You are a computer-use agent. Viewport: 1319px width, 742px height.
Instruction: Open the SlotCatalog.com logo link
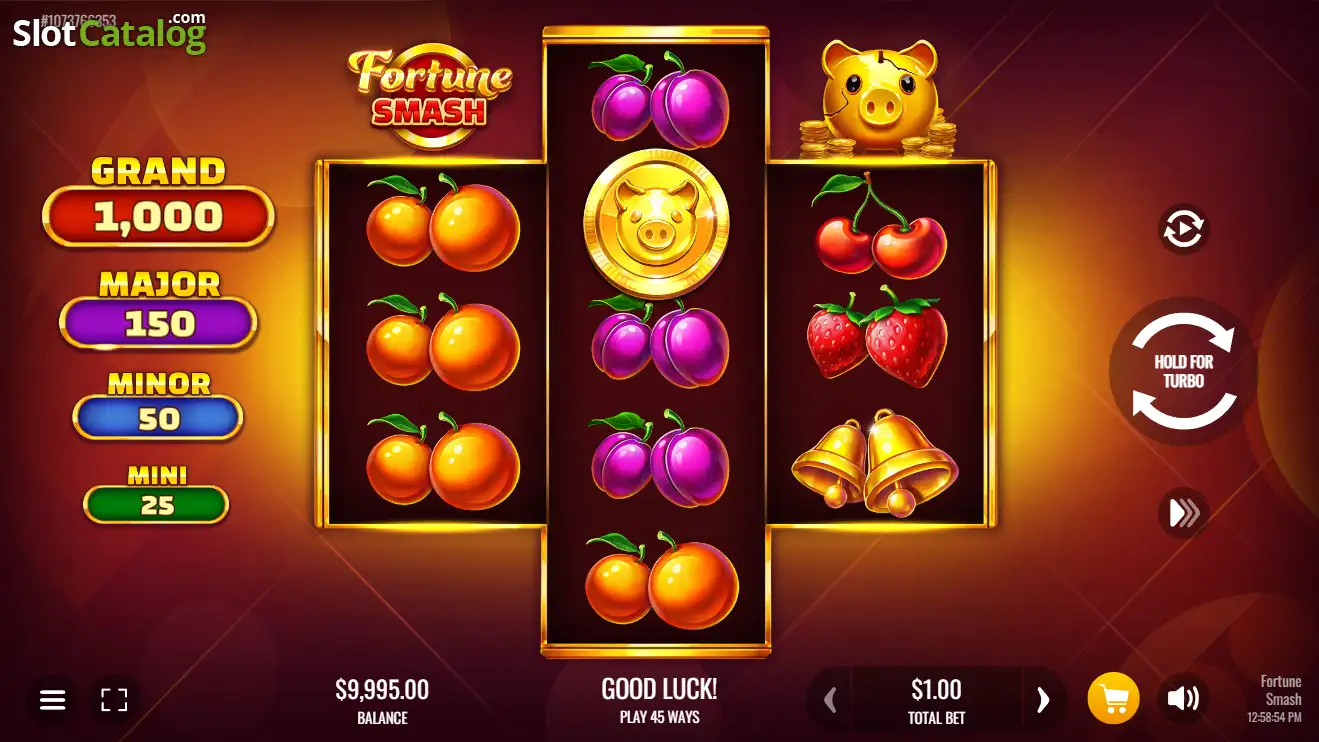pyautogui.click(x=109, y=33)
